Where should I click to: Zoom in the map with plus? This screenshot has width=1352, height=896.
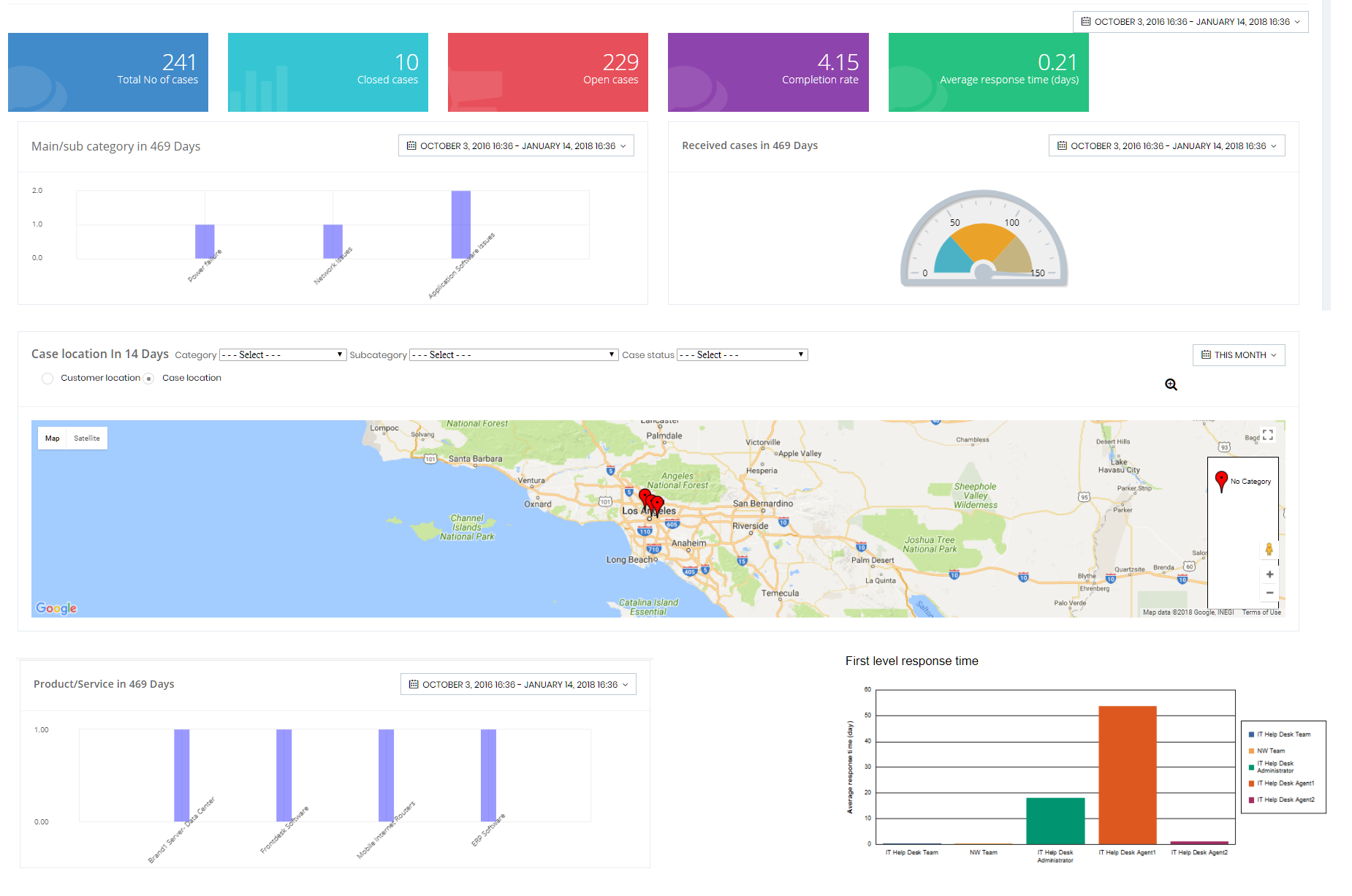tap(1269, 574)
